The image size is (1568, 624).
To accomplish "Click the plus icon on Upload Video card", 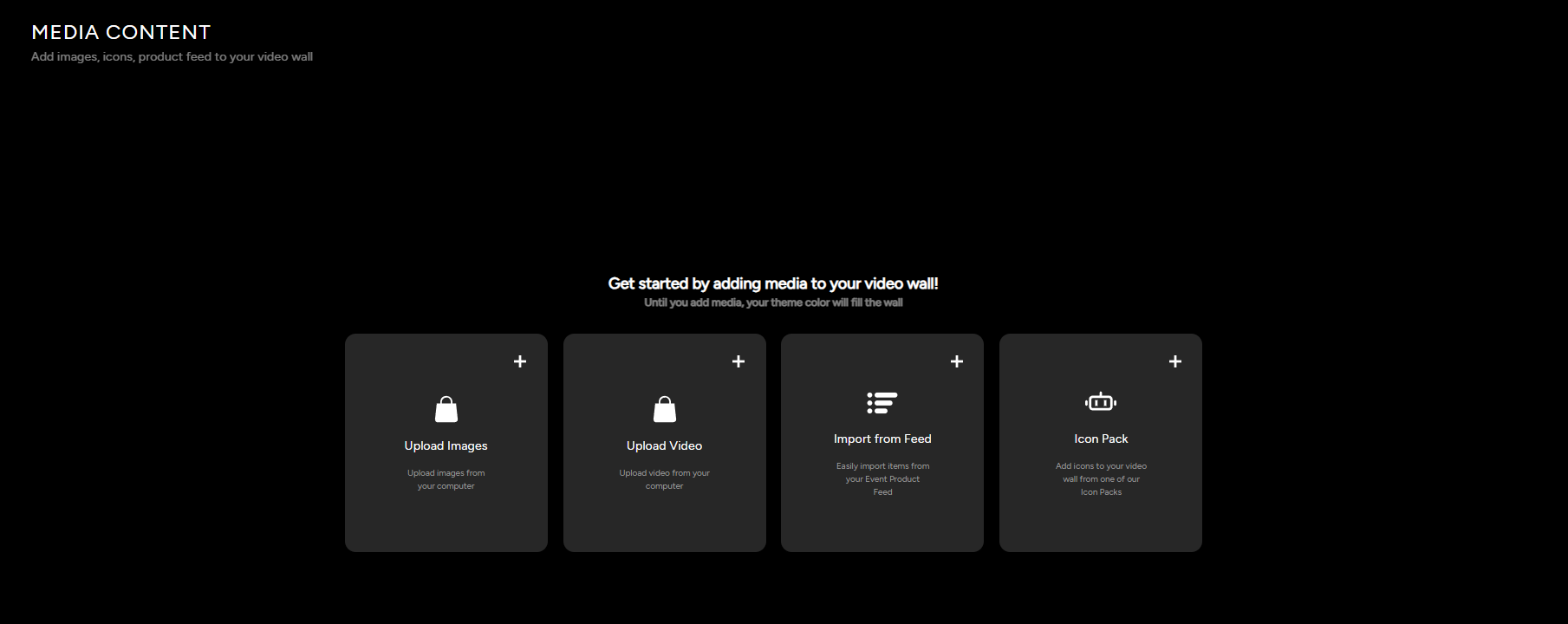I will 738,361.
